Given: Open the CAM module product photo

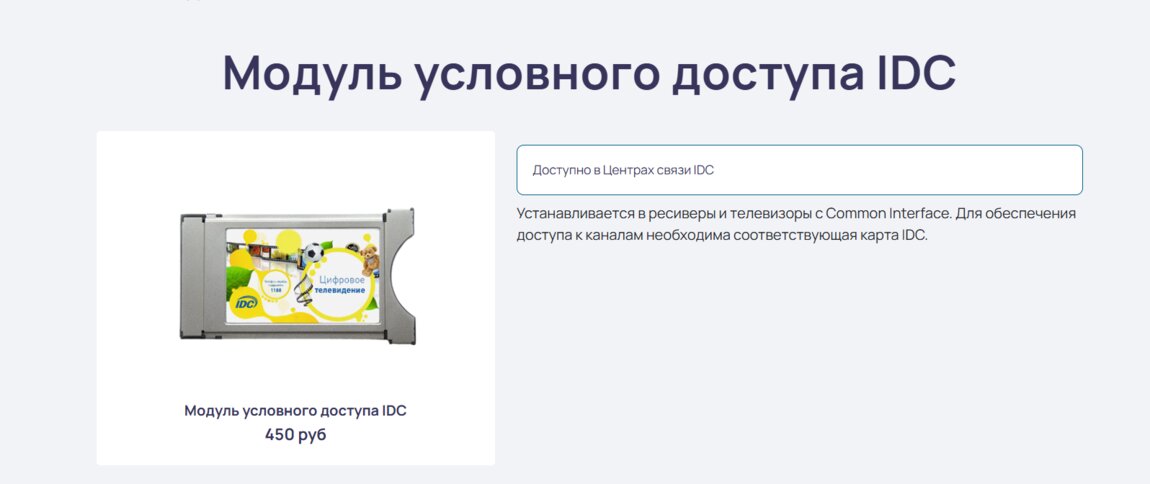Looking at the screenshot, I should click(x=296, y=273).
